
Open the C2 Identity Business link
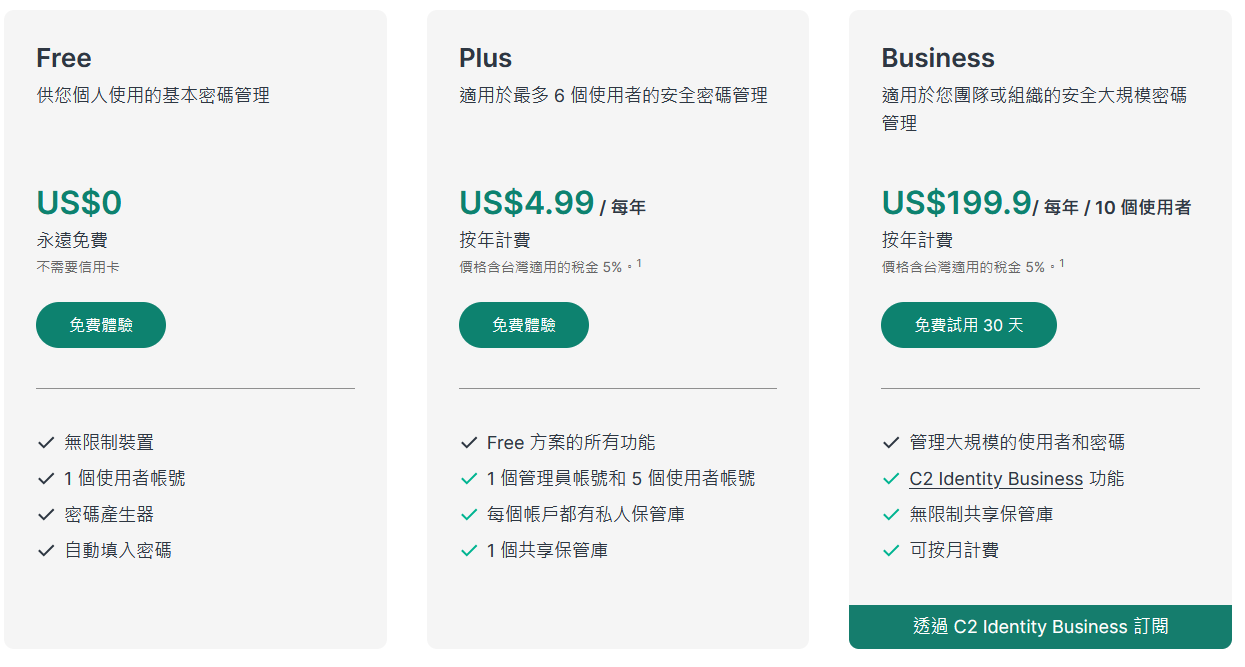(996, 479)
